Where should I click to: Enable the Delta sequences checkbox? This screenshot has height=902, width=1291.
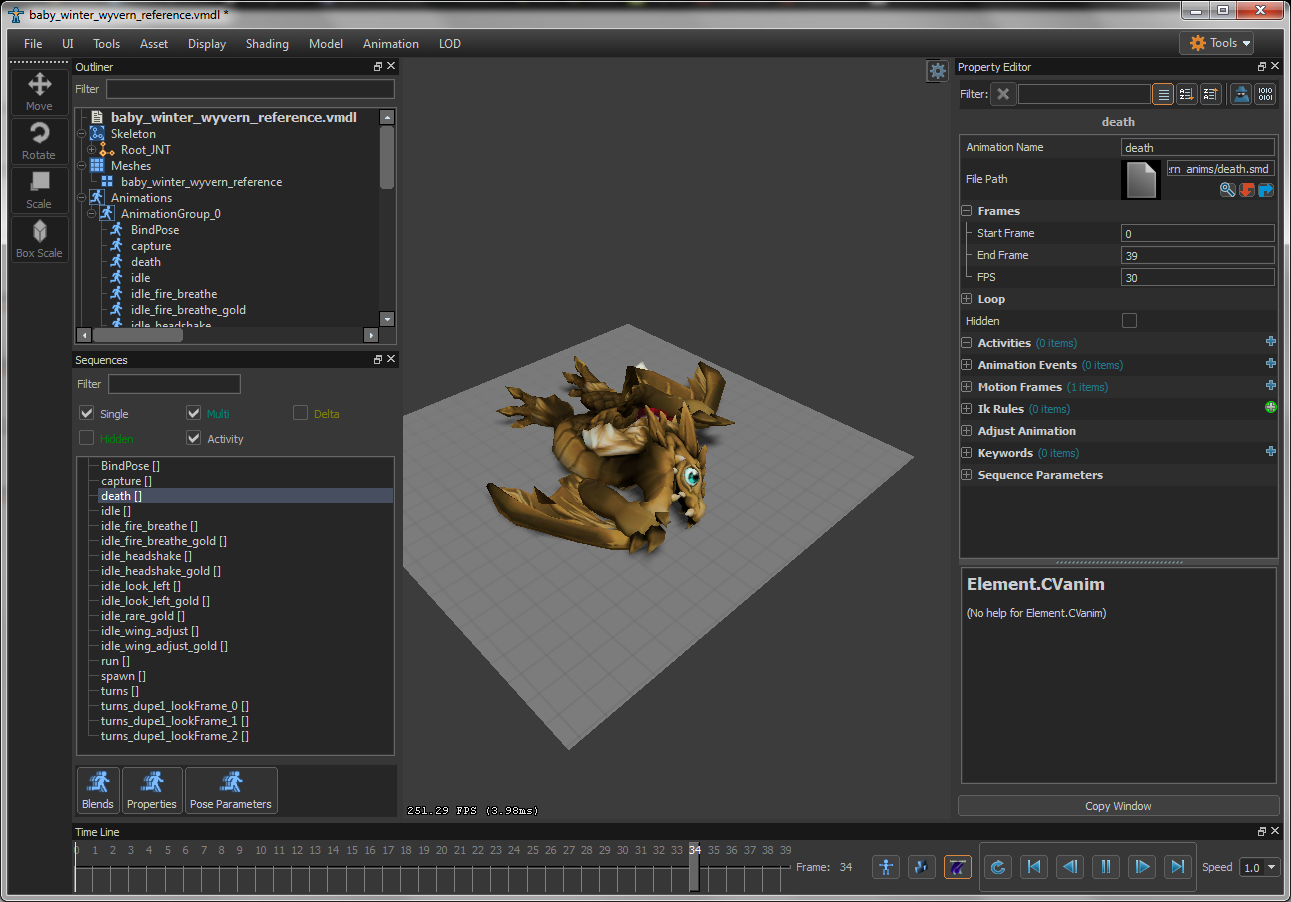[x=300, y=413]
